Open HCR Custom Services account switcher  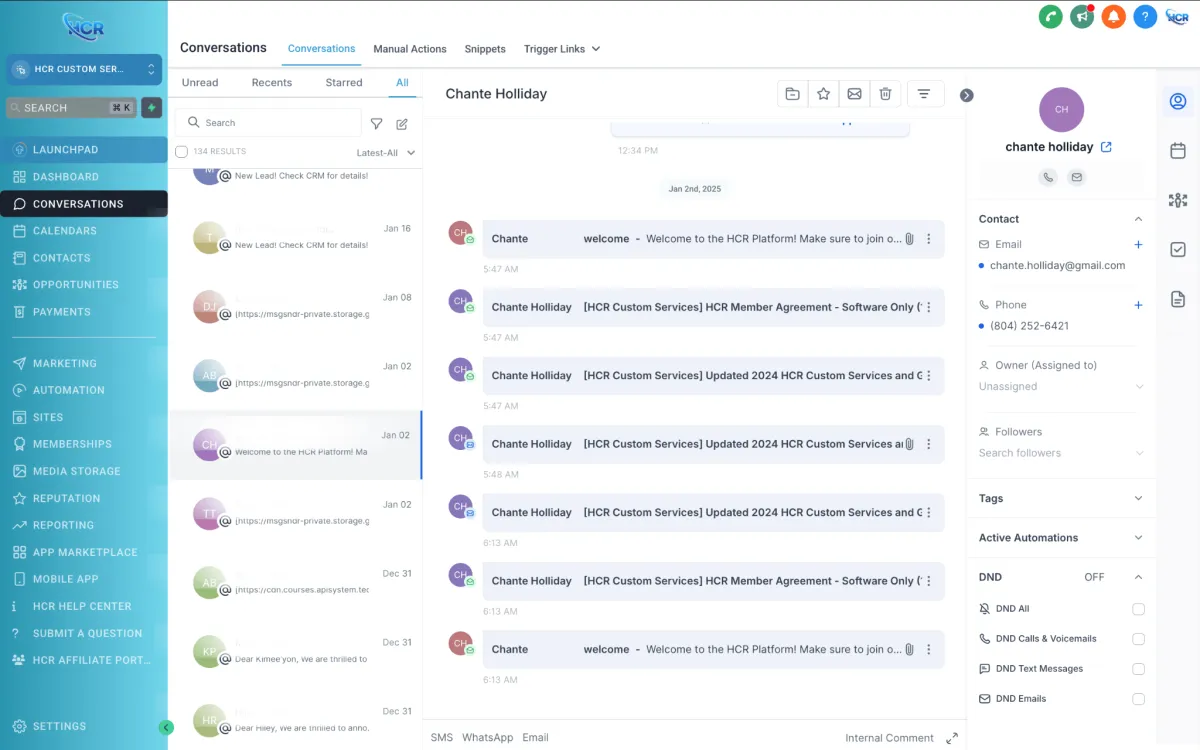84,69
